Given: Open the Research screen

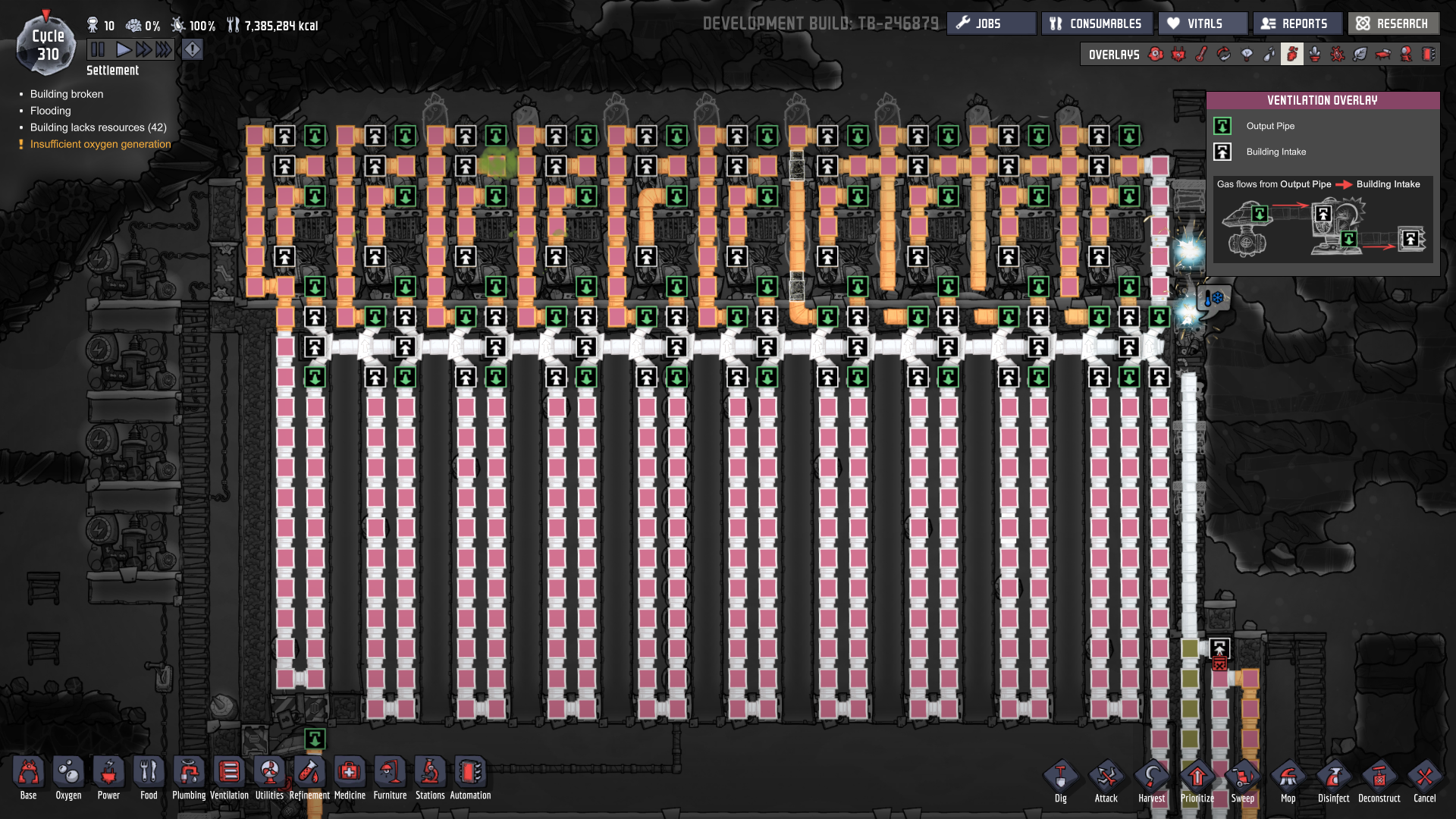Looking at the screenshot, I should [1393, 24].
